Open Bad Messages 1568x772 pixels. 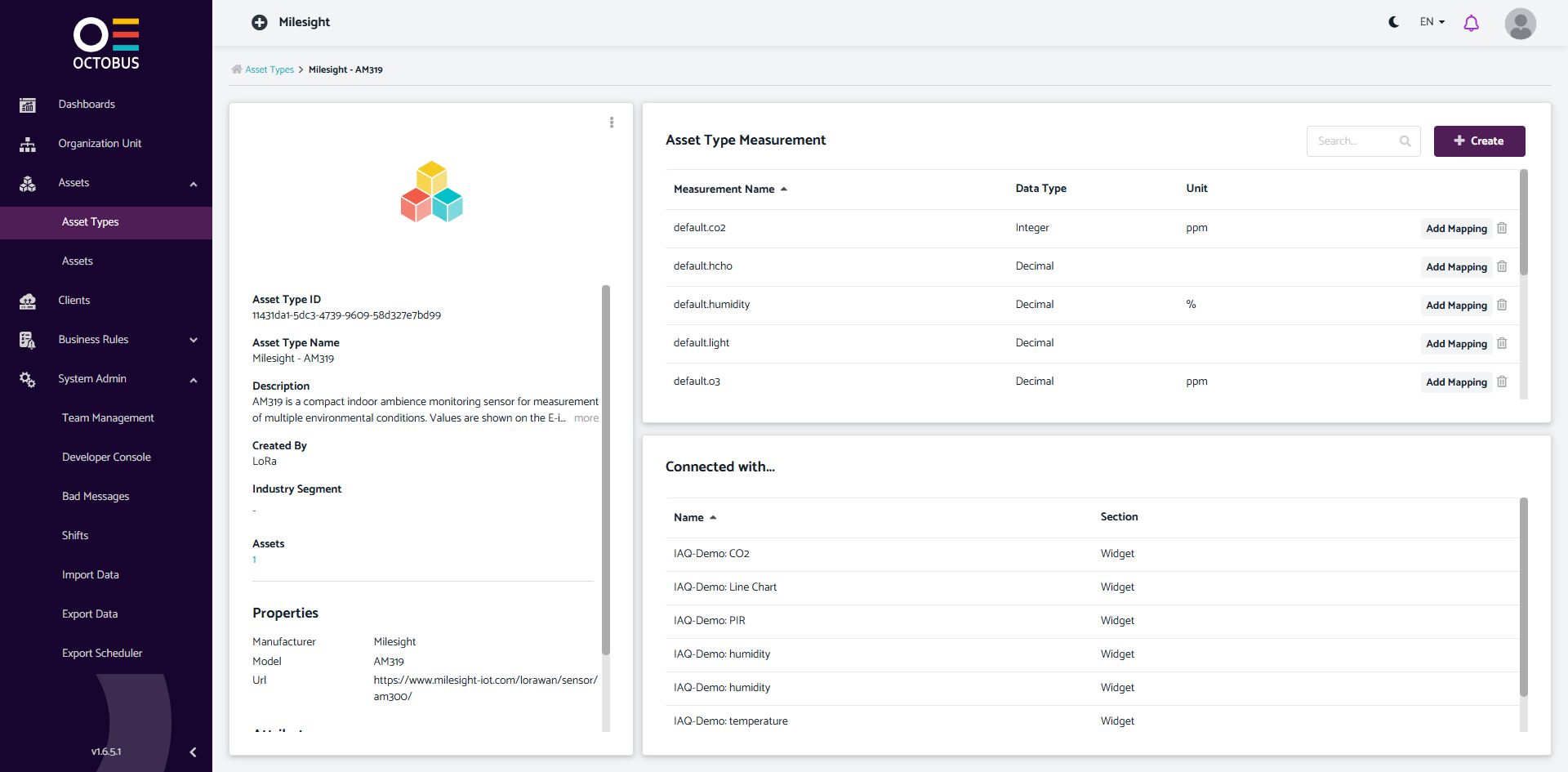tap(96, 496)
